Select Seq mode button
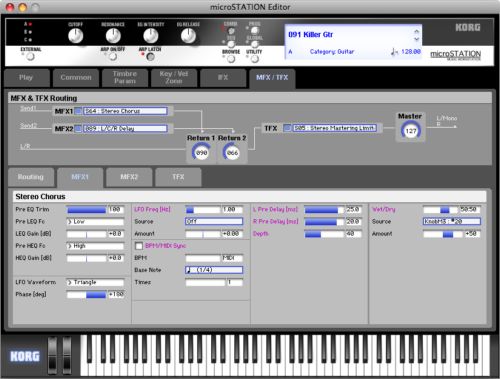Screen dimensions: 500x379 pos(231,44)
